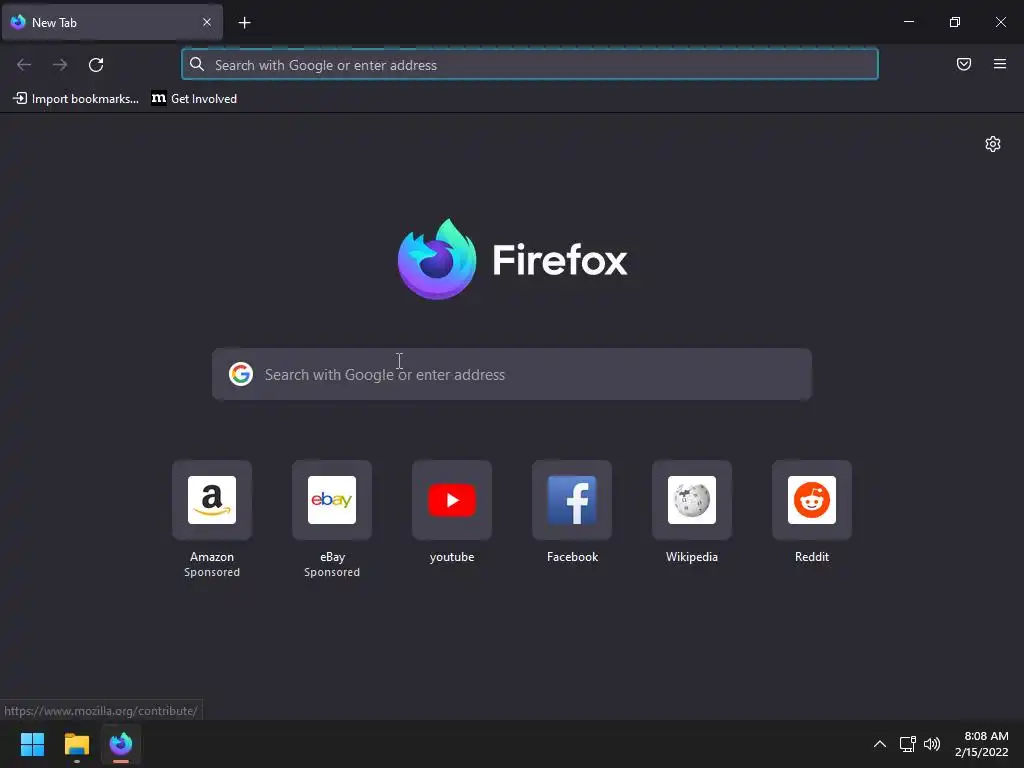1024x768 pixels.
Task: Open the youtube shortcut tile
Action: click(x=452, y=500)
